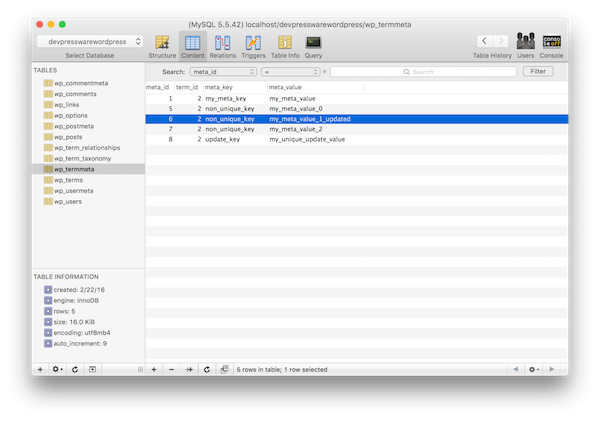Go to the next page of rows
The image size is (600, 421).
tap(551, 369)
